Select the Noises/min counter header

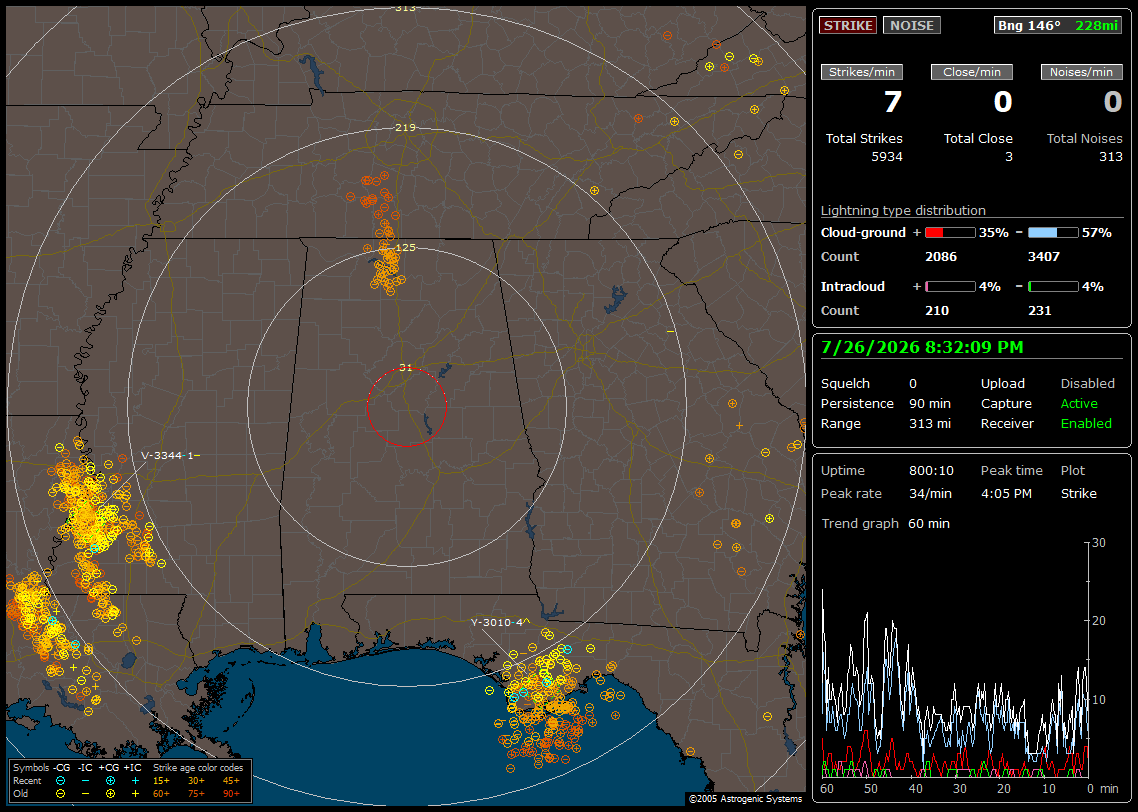pos(1081,72)
